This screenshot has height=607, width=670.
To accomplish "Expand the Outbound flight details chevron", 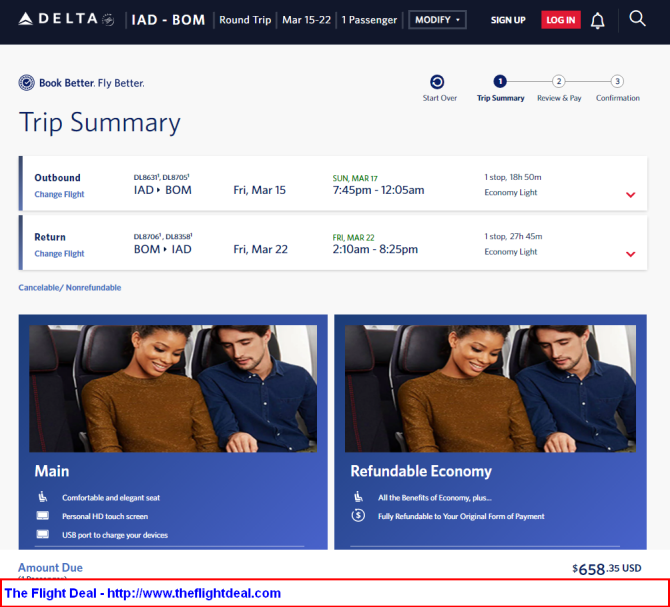I will (x=630, y=195).
